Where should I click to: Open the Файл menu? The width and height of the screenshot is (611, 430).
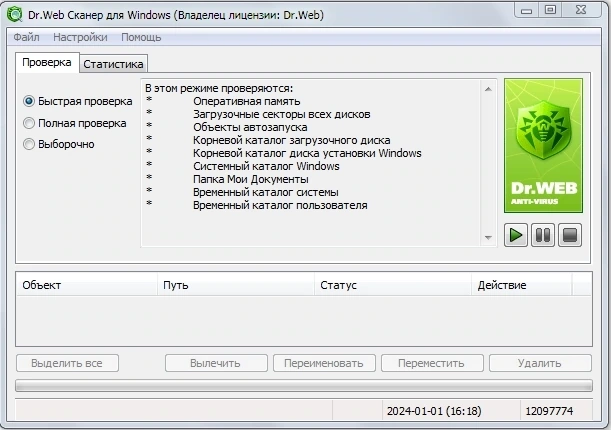coord(26,37)
